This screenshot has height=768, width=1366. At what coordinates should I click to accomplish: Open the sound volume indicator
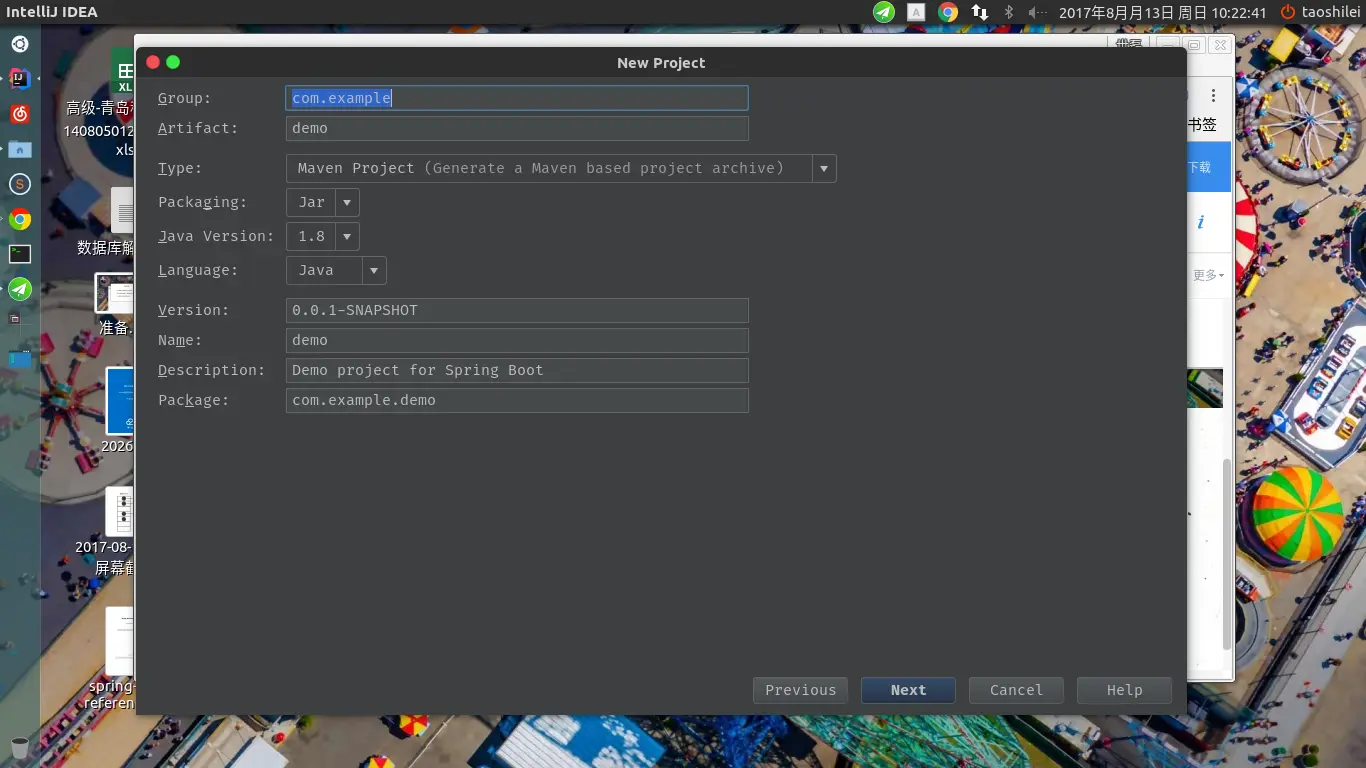(x=1038, y=12)
